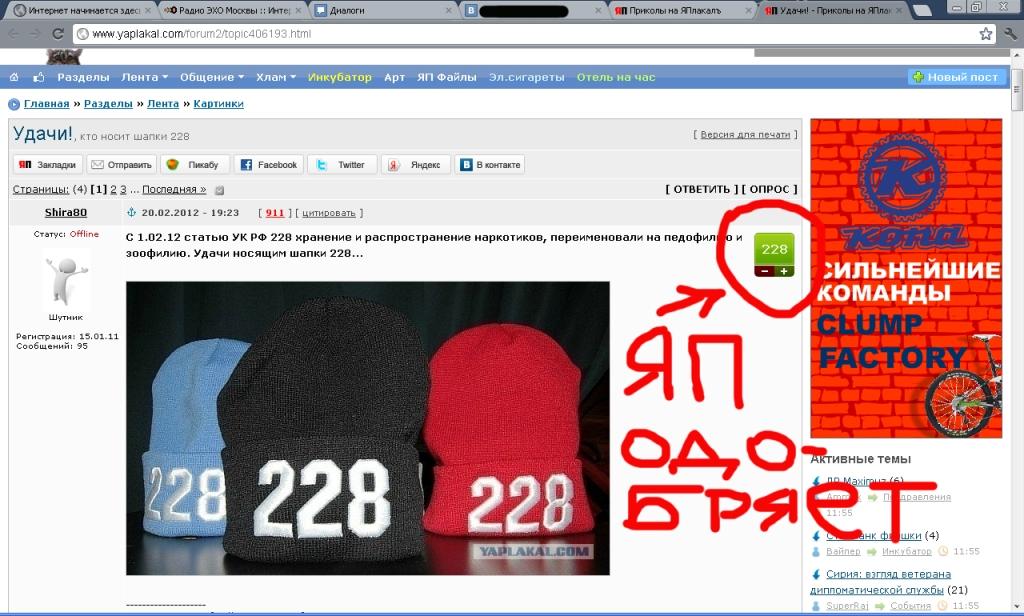Share the topic to ЯП Закладки

(48, 165)
